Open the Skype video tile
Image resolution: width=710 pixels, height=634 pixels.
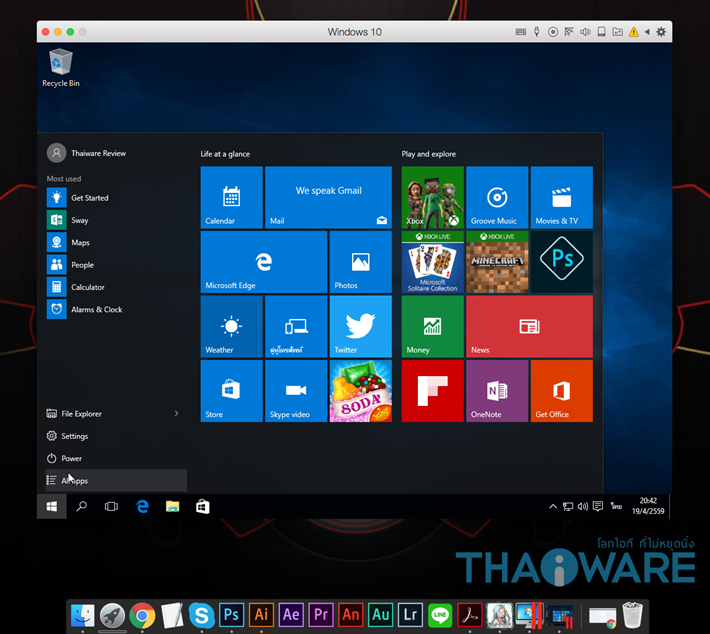(x=296, y=391)
